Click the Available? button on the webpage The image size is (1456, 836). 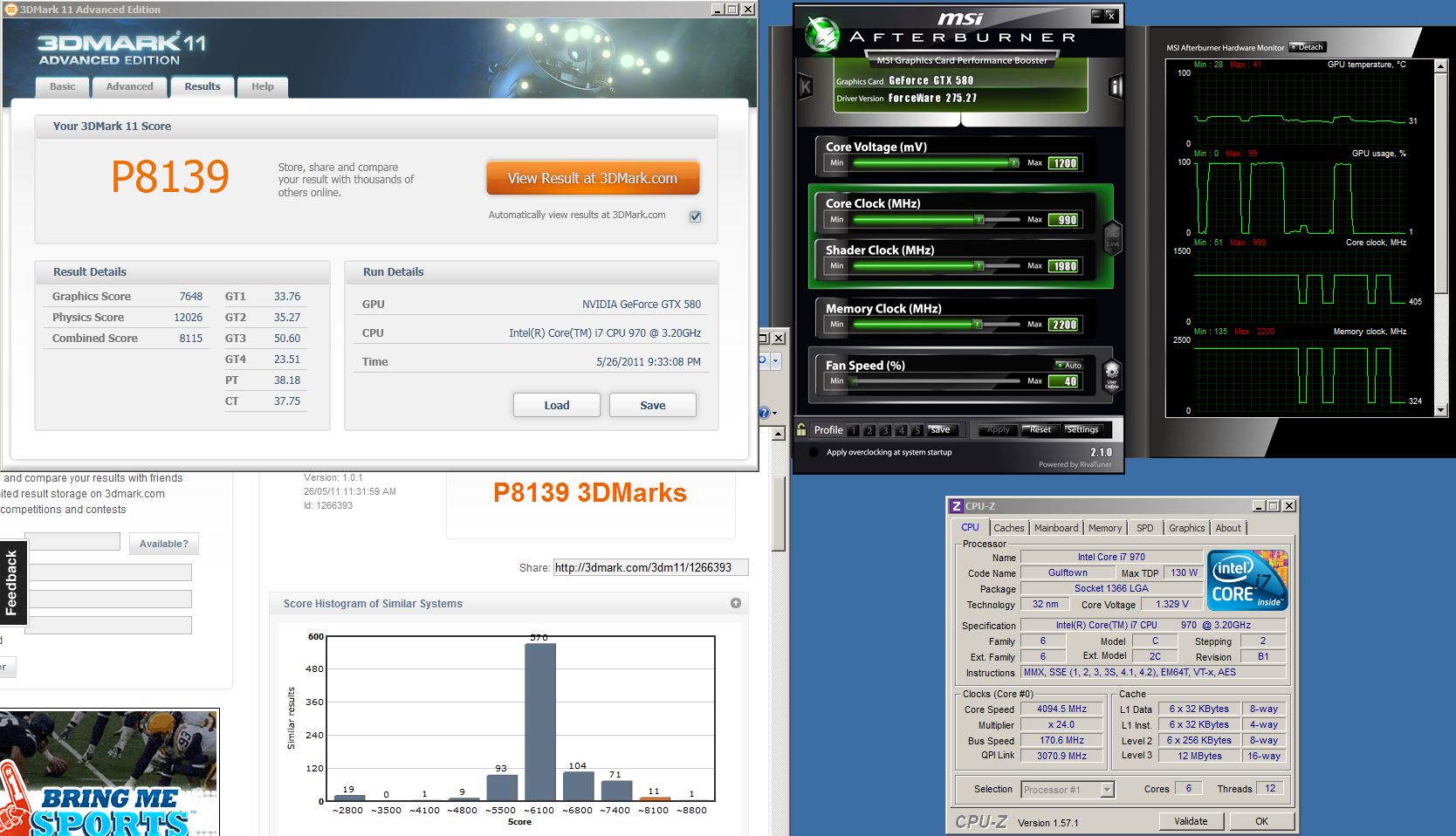pyautogui.click(x=164, y=544)
